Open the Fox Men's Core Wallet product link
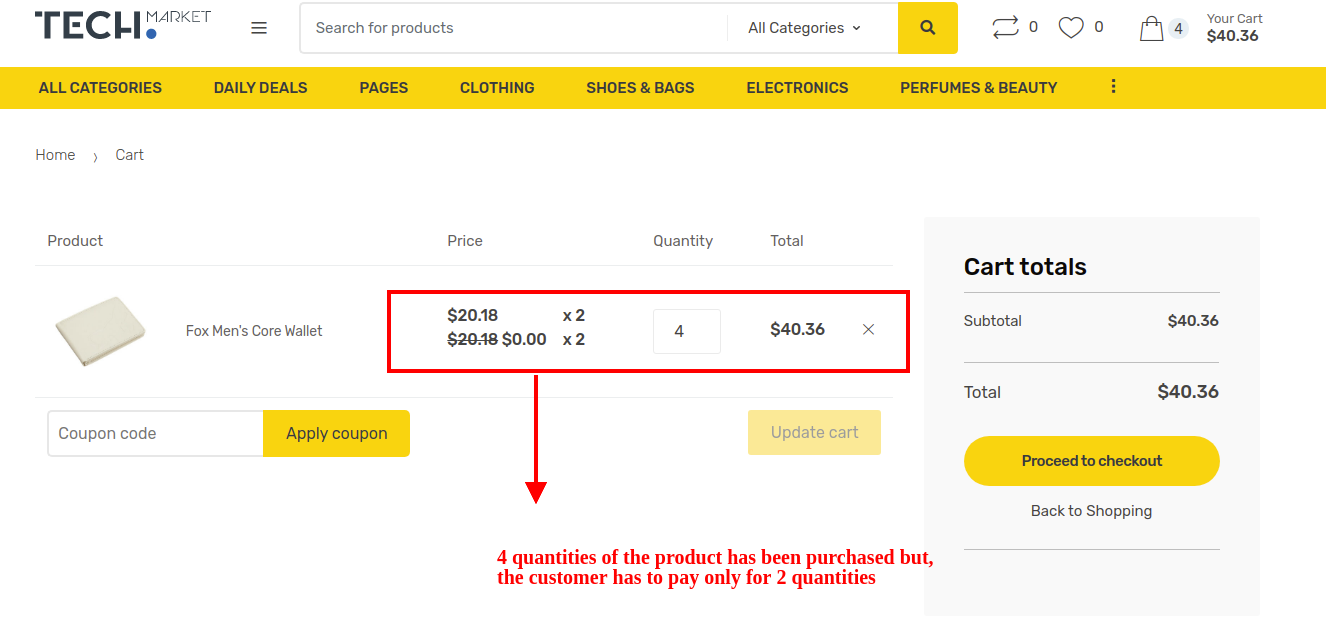Screen dimensions: 1326x641 tap(254, 330)
